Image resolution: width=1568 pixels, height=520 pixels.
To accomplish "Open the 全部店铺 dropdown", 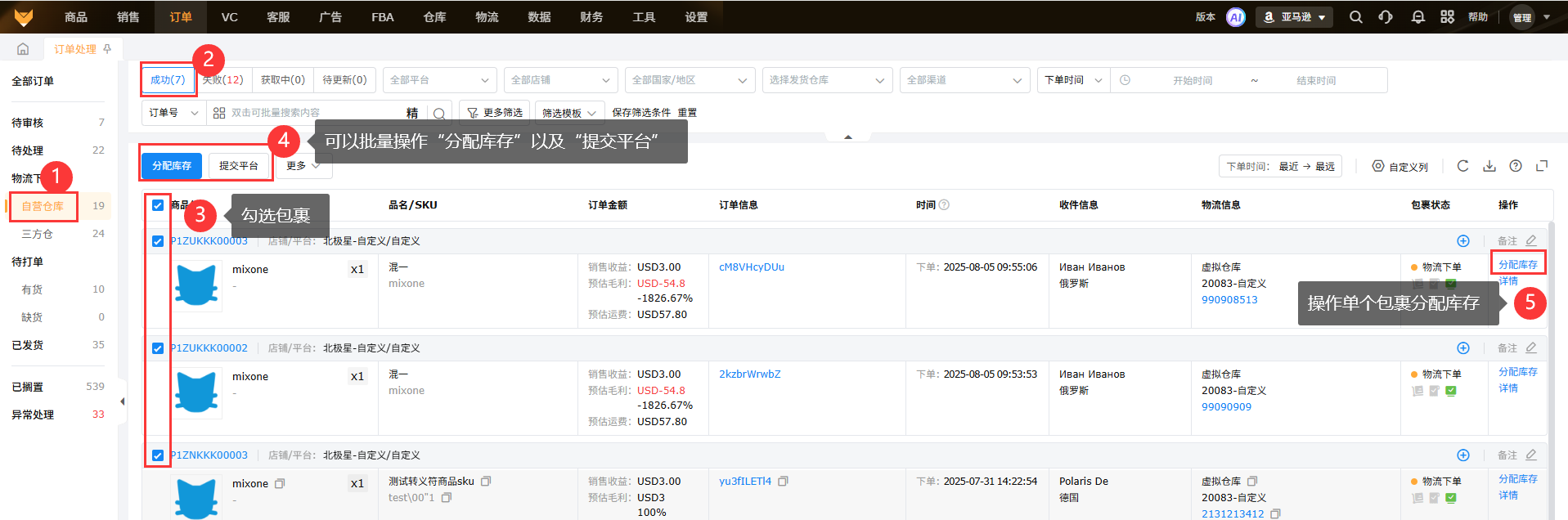I will tap(560, 80).
